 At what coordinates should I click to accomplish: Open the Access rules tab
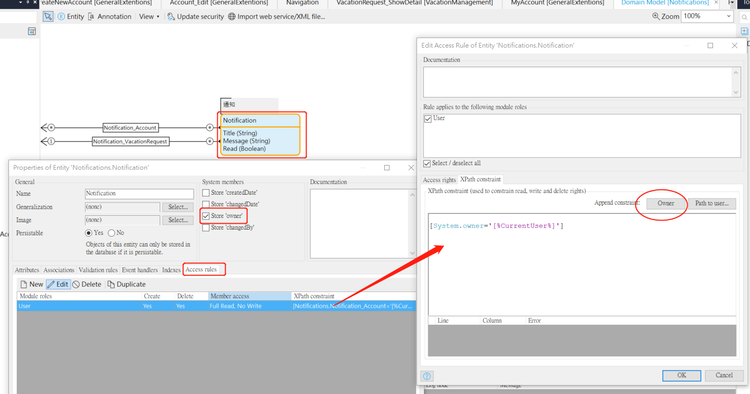click(201, 270)
